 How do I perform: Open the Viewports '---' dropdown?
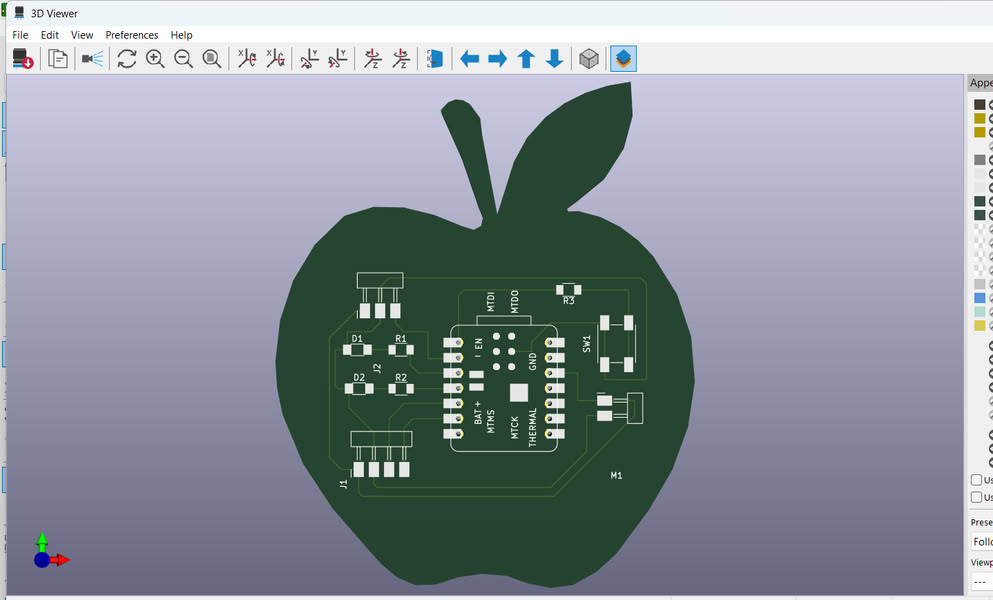point(982,582)
